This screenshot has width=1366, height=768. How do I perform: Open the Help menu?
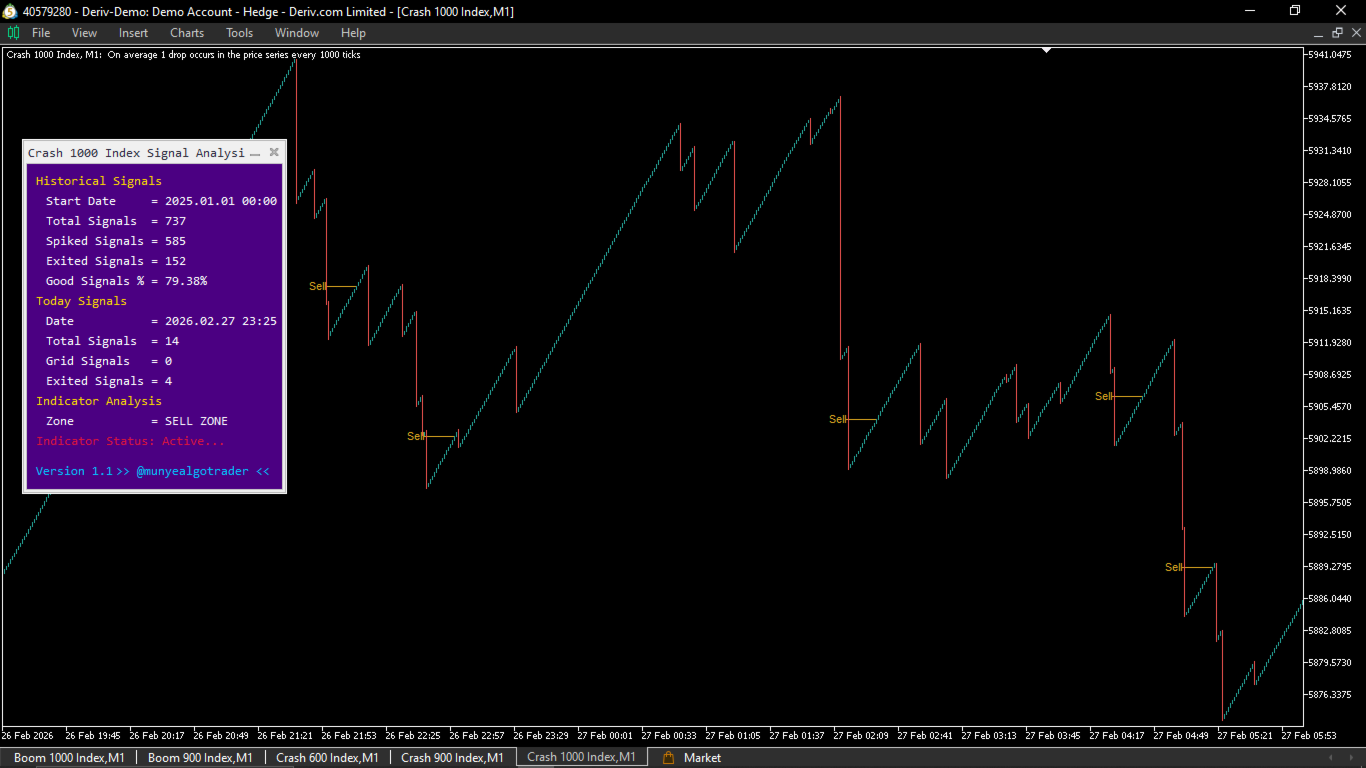(x=353, y=33)
